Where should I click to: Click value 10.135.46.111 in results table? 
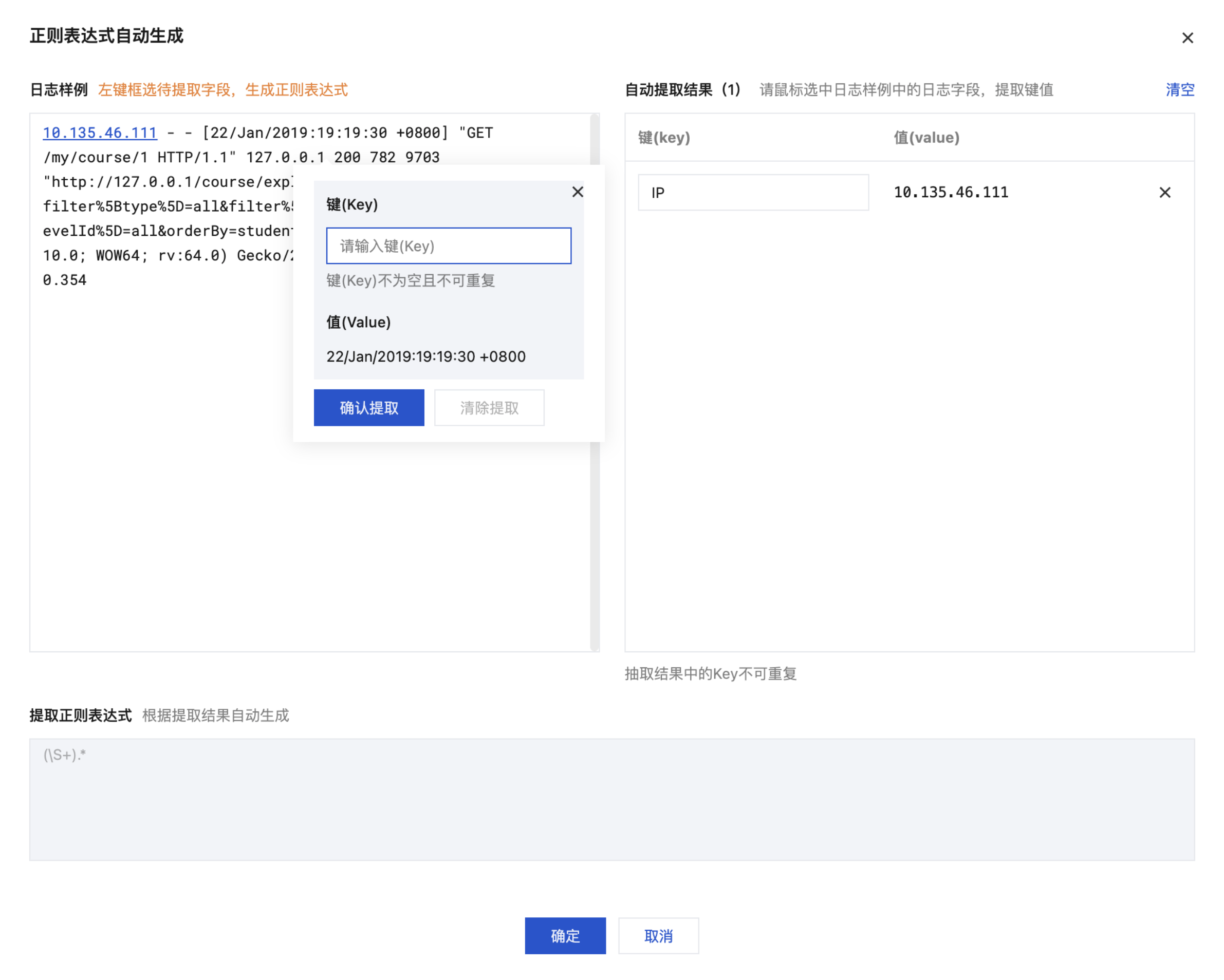951,193
